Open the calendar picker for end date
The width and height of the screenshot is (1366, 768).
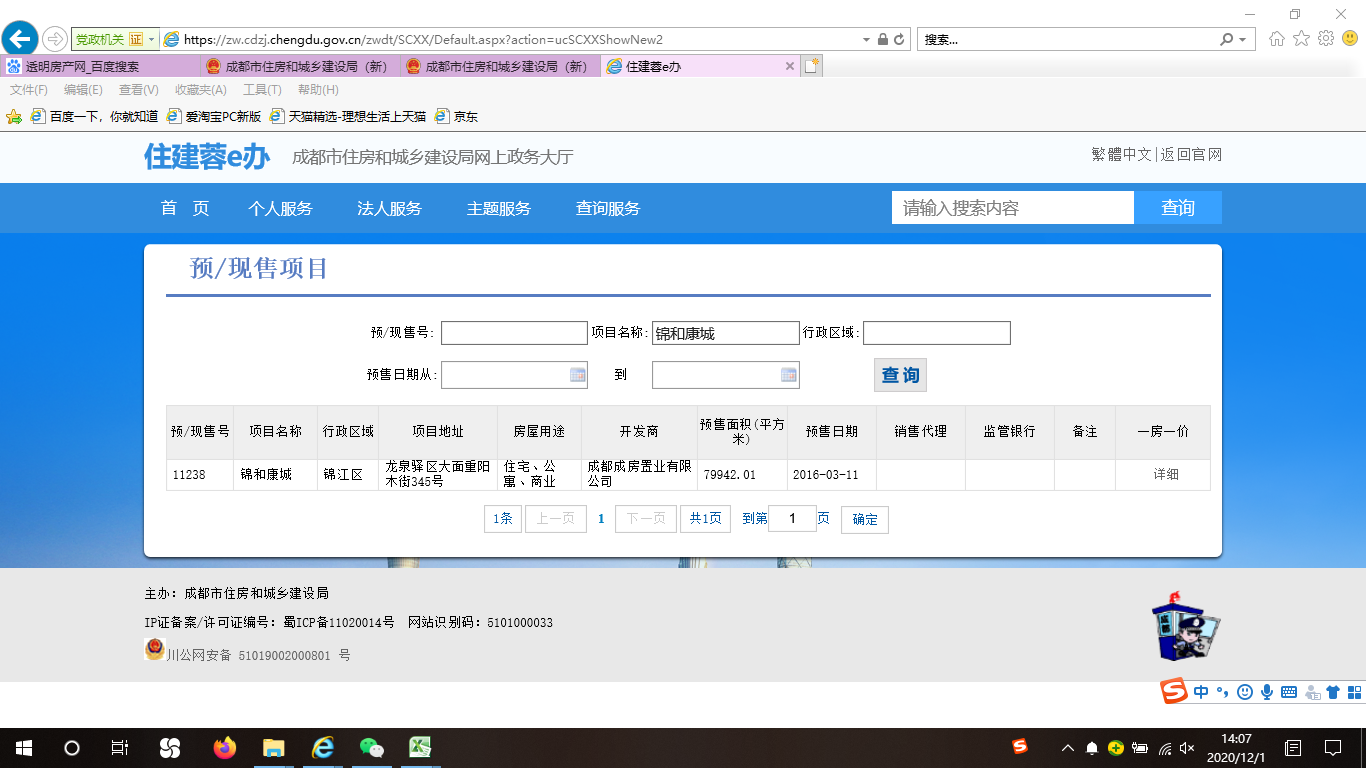[789, 375]
